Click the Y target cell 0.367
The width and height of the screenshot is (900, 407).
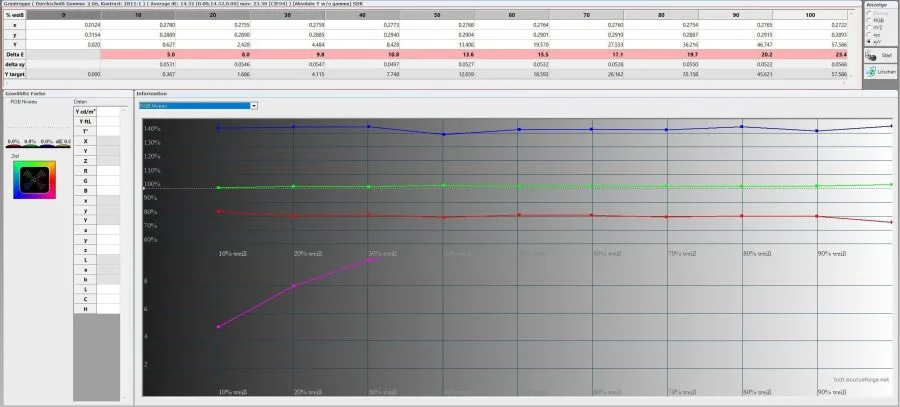138,74
